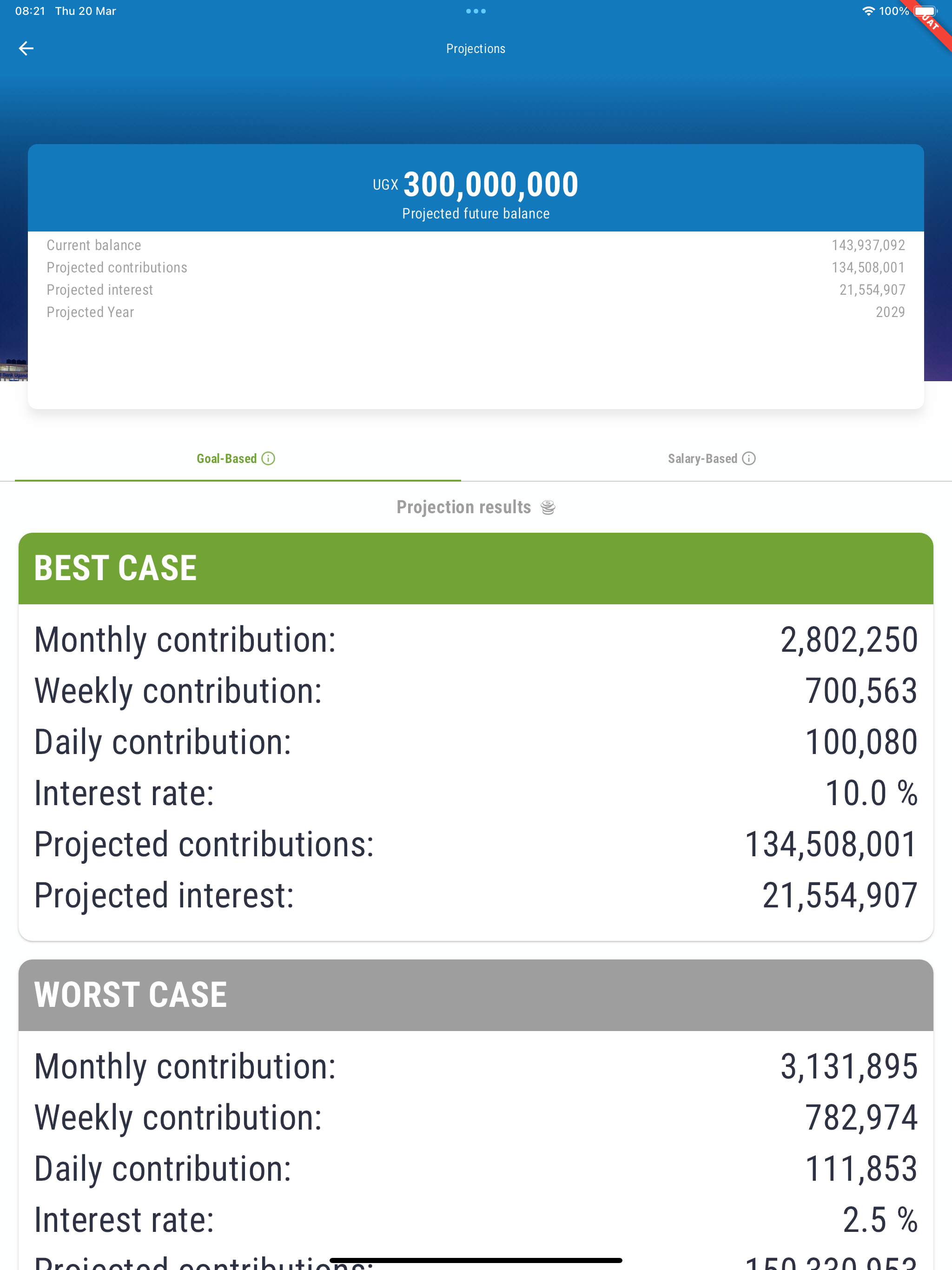Switch to the Goal-Based tab
This screenshot has width=952, height=1270.
238,458
